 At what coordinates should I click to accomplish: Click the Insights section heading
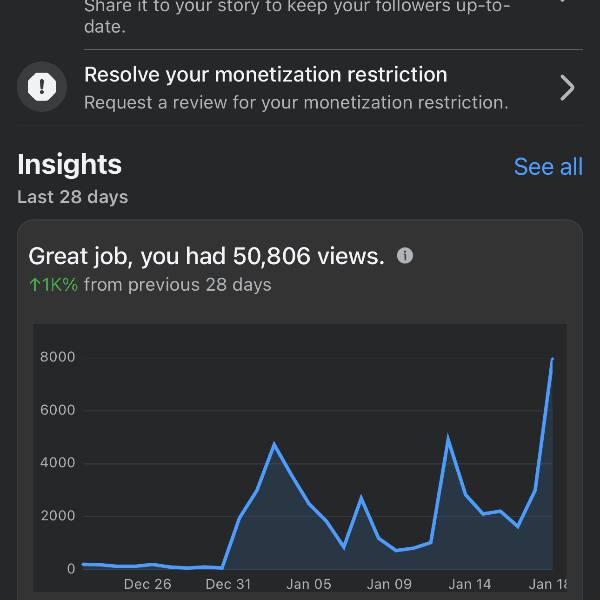tap(69, 165)
